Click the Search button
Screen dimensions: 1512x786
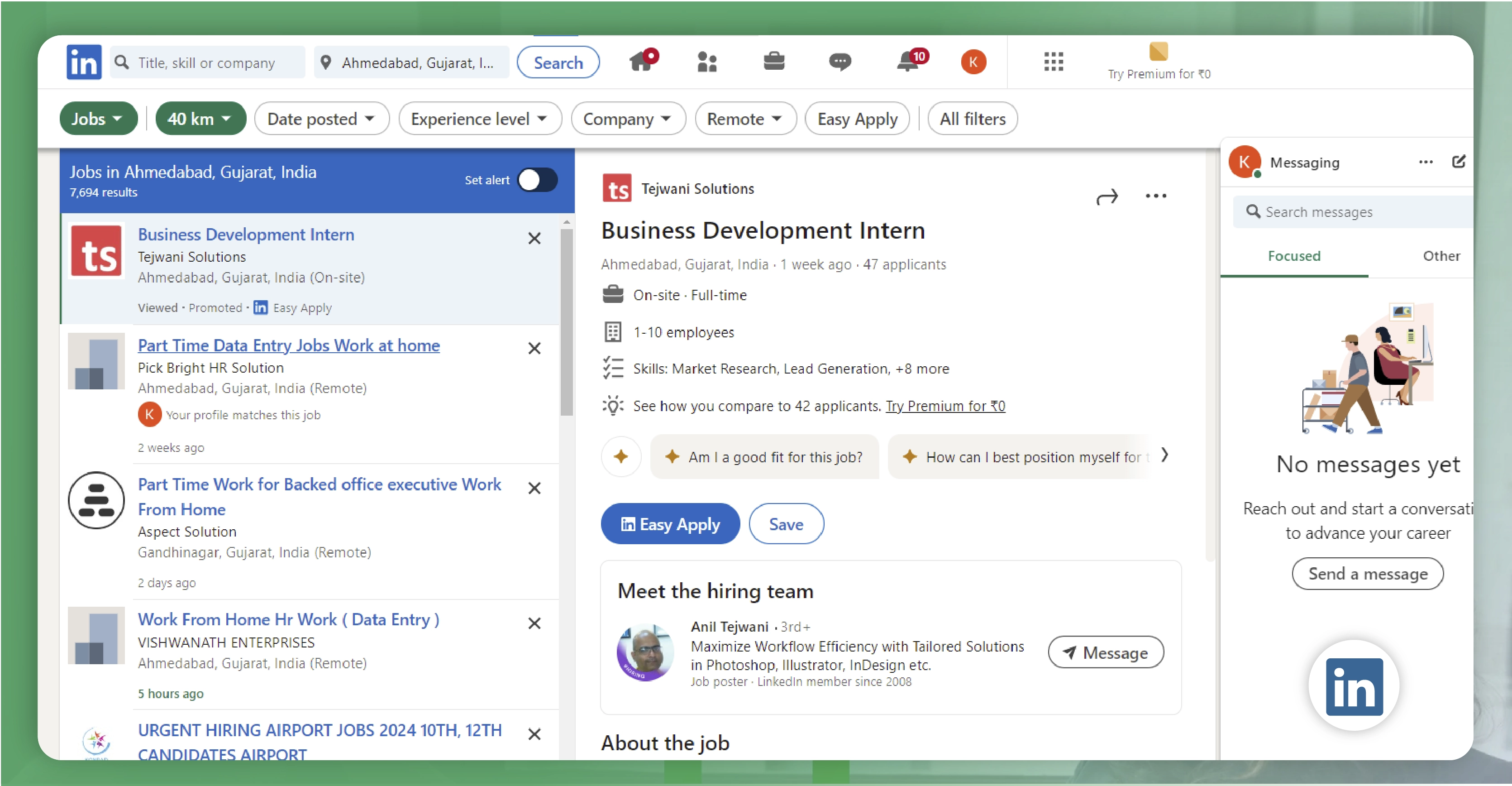(558, 62)
